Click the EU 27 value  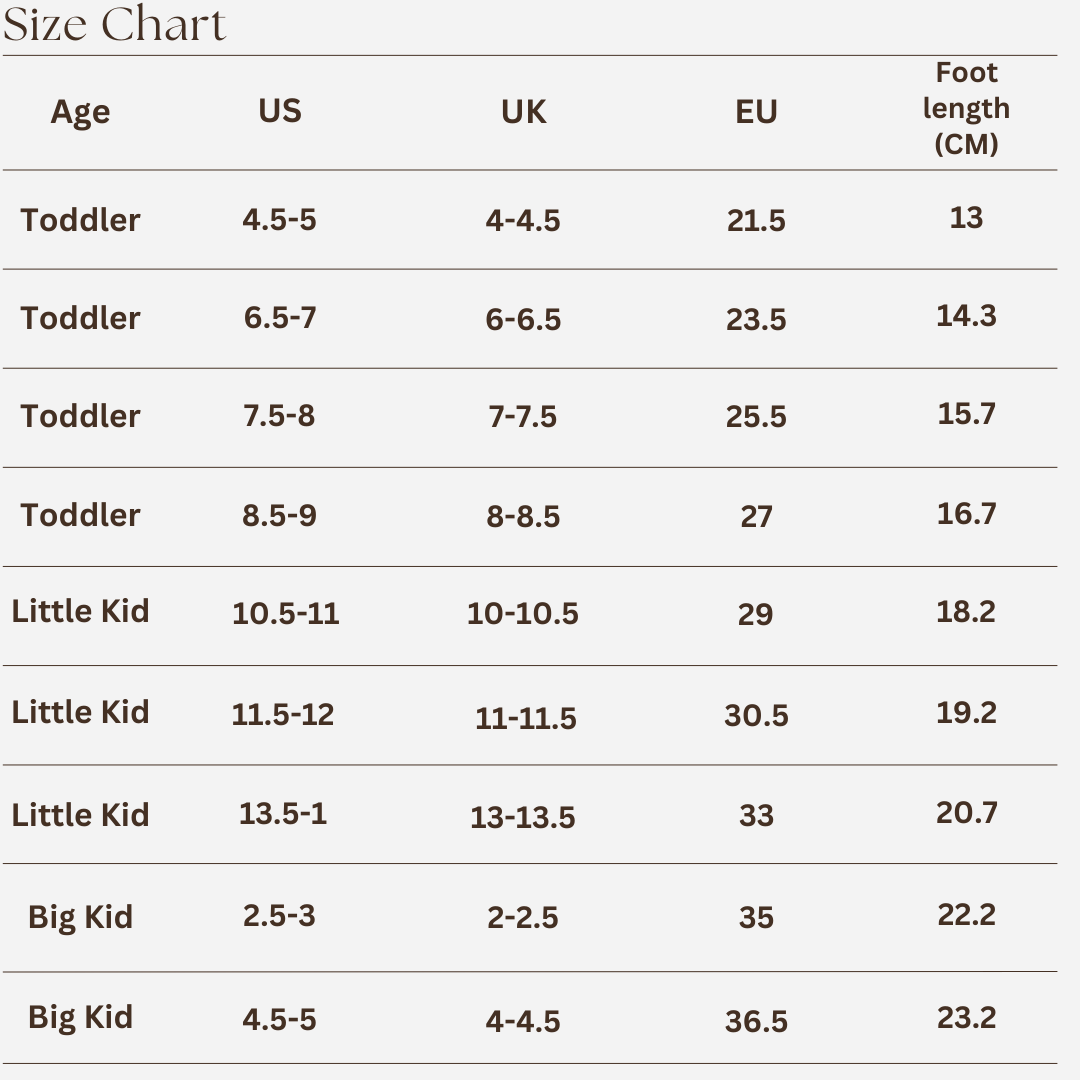(756, 517)
